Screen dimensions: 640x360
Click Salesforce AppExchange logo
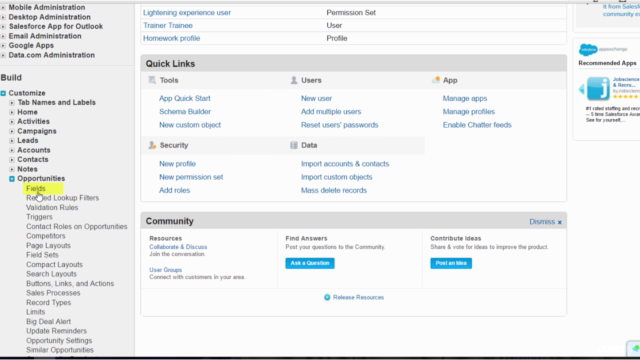tap(603, 49)
